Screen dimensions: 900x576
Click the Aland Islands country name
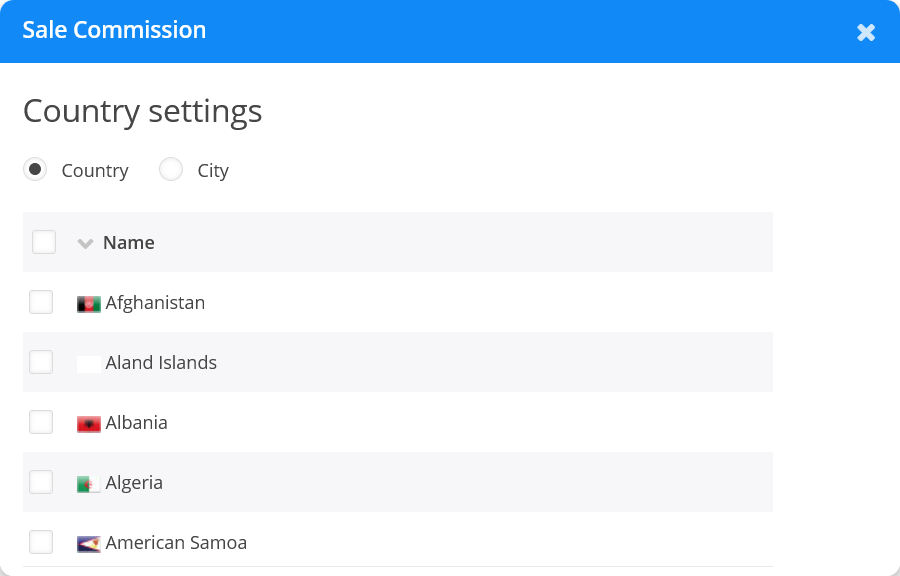(x=161, y=362)
